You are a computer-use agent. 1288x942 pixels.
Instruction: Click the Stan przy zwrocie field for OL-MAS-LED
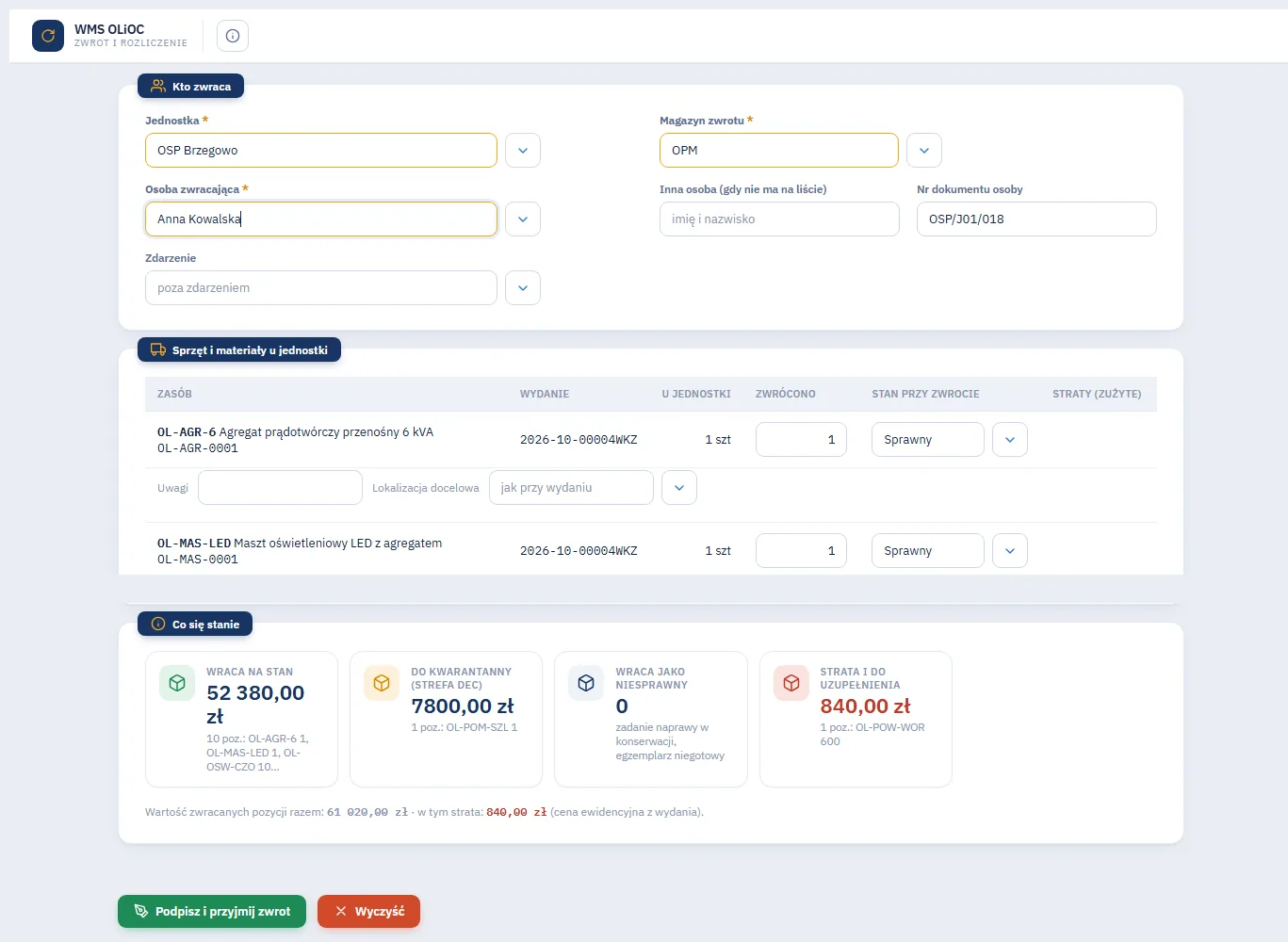pos(928,550)
